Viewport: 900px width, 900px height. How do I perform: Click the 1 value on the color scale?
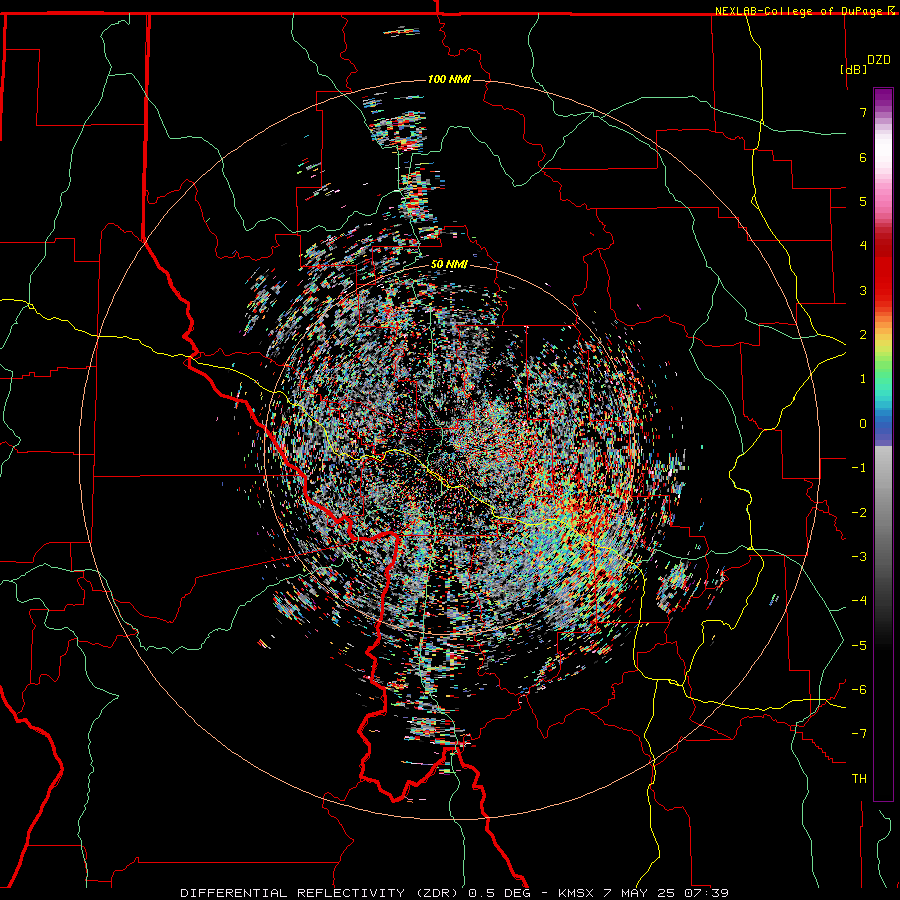pos(863,379)
